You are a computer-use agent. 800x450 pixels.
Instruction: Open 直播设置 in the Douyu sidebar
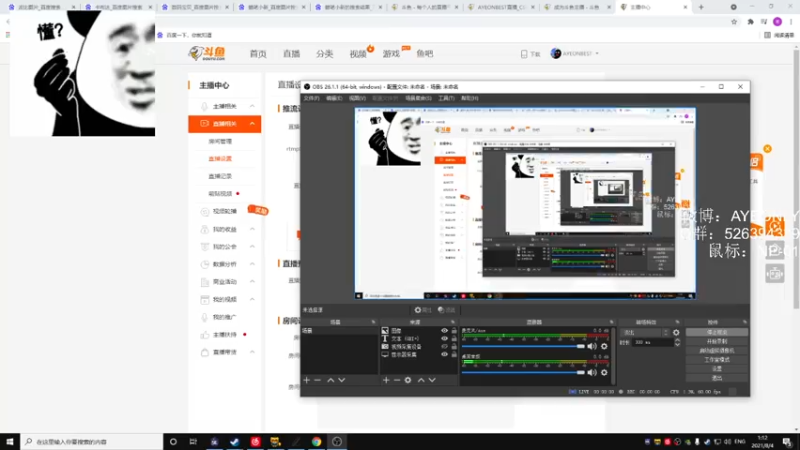pyautogui.click(x=220, y=159)
